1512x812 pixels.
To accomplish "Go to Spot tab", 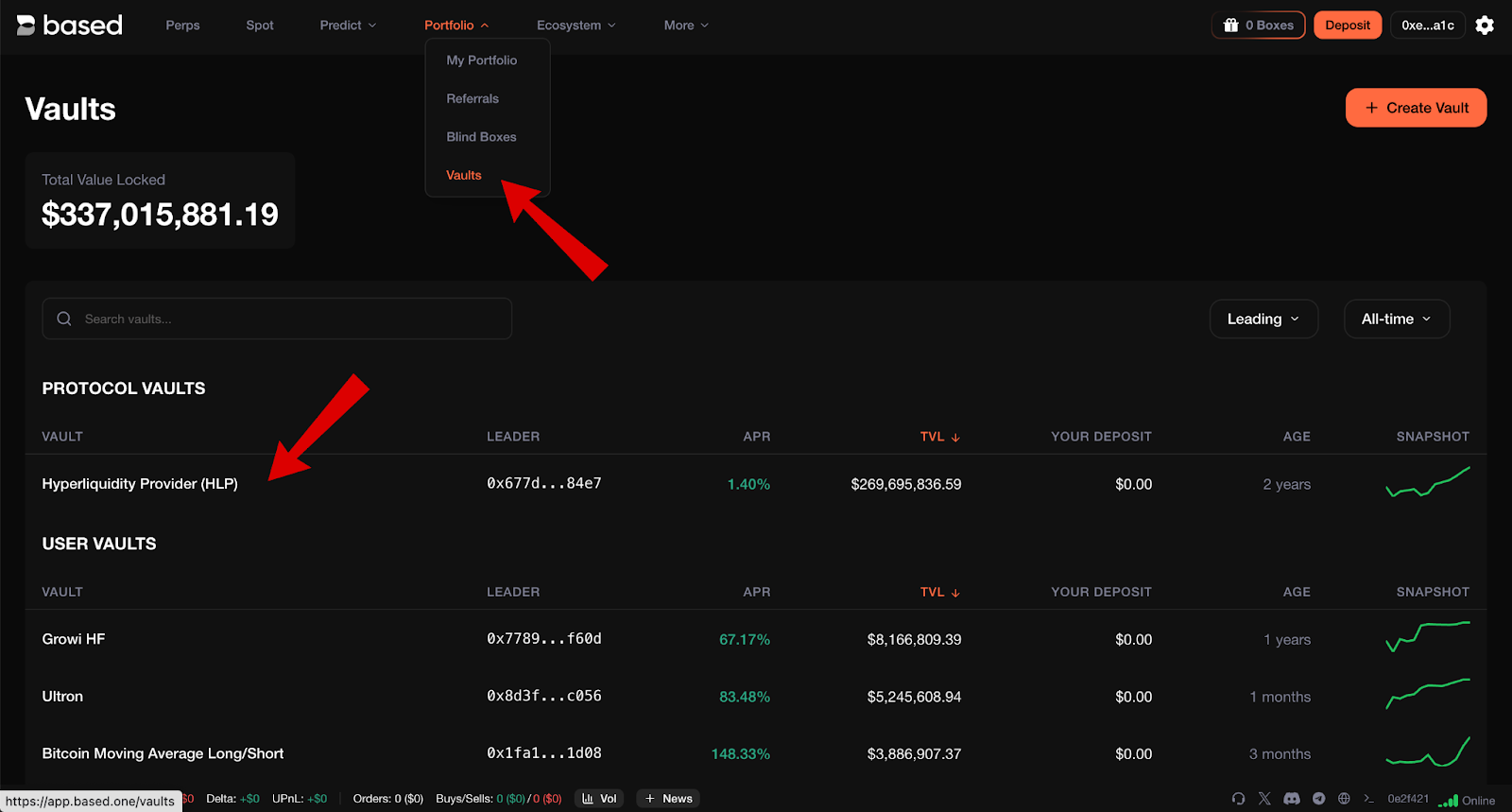I will click(260, 26).
